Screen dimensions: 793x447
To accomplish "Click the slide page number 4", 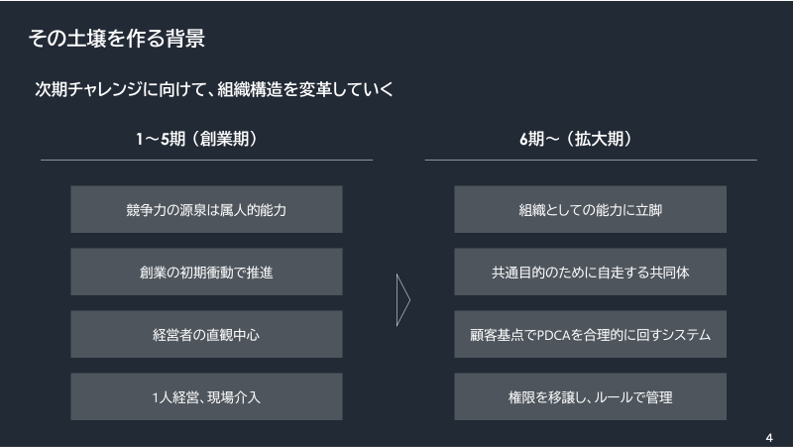I will tap(769, 438).
